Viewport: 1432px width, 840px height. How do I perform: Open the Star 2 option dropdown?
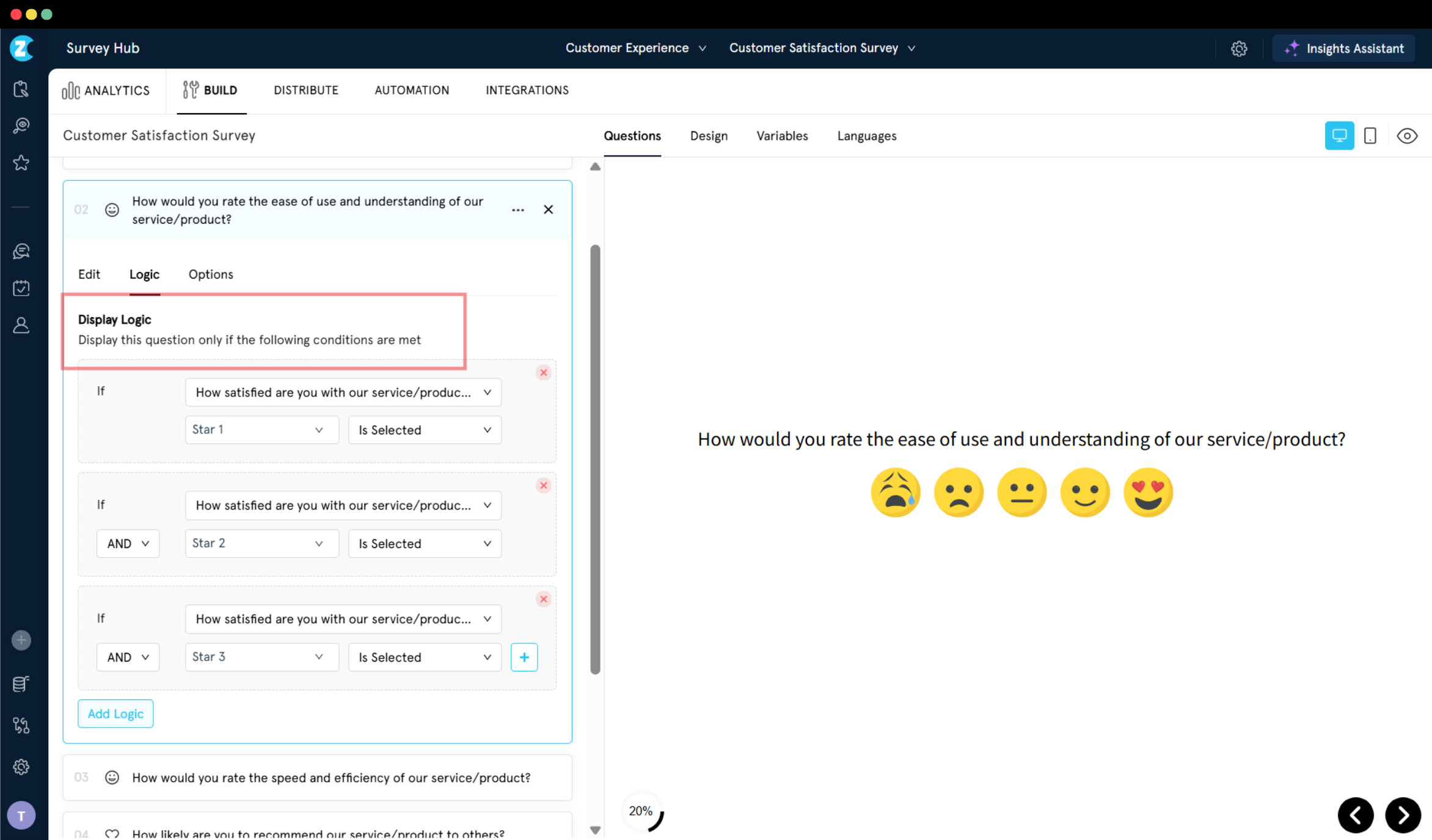click(x=261, y=543)
